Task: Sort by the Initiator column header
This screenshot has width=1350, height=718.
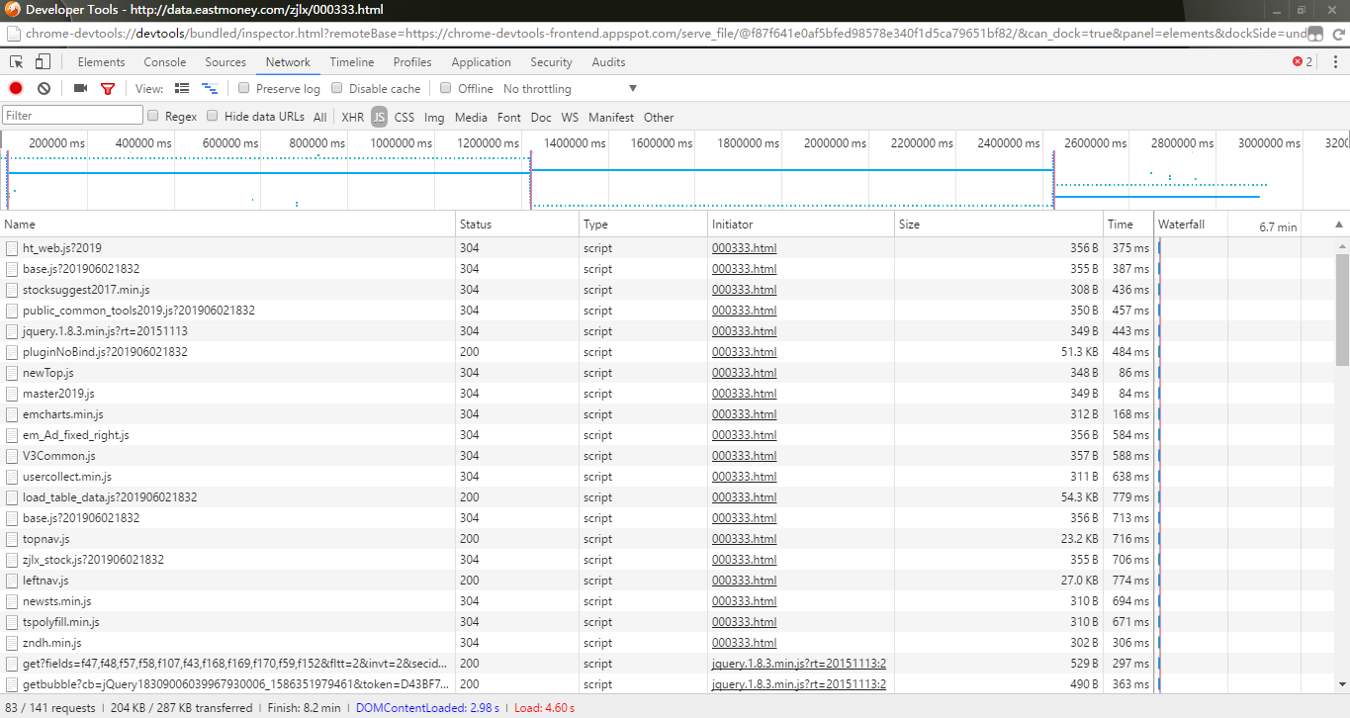Action: 801,225
